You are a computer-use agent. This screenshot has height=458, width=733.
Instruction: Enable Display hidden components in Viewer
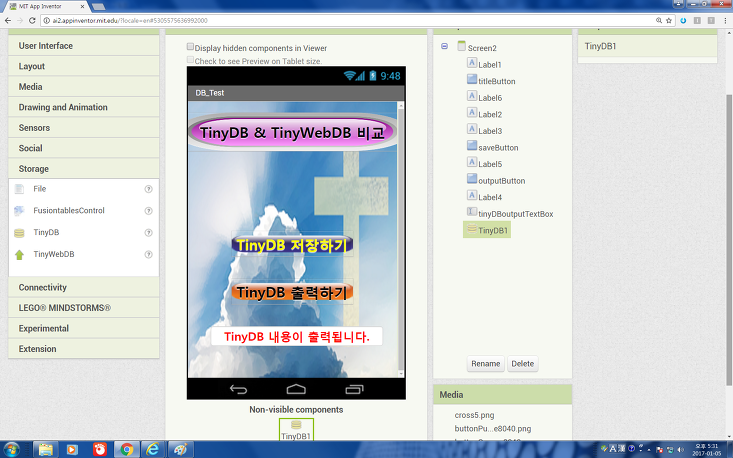(x=190, y=47)
